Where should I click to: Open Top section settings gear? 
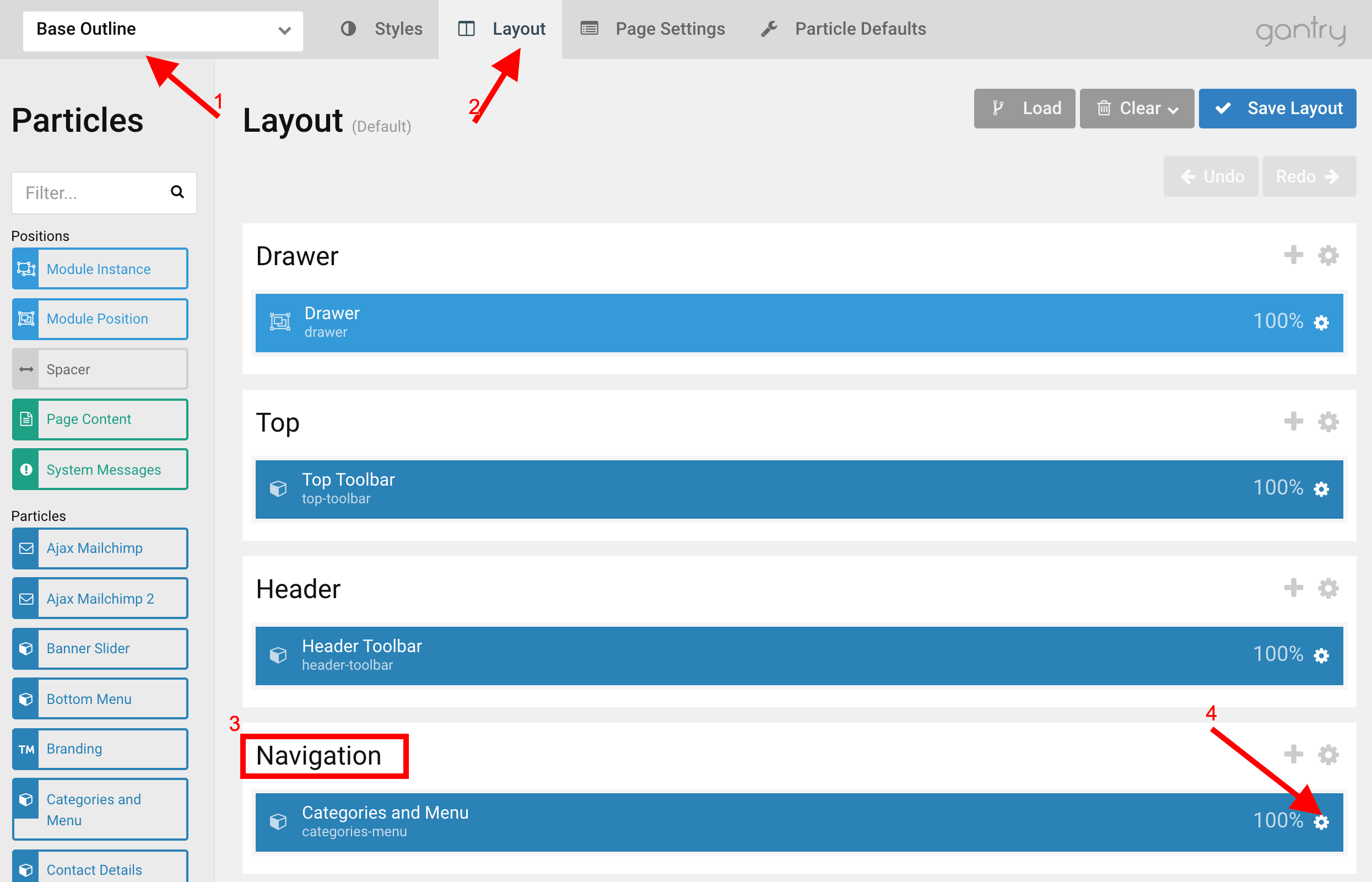[x=1328, y=422]
